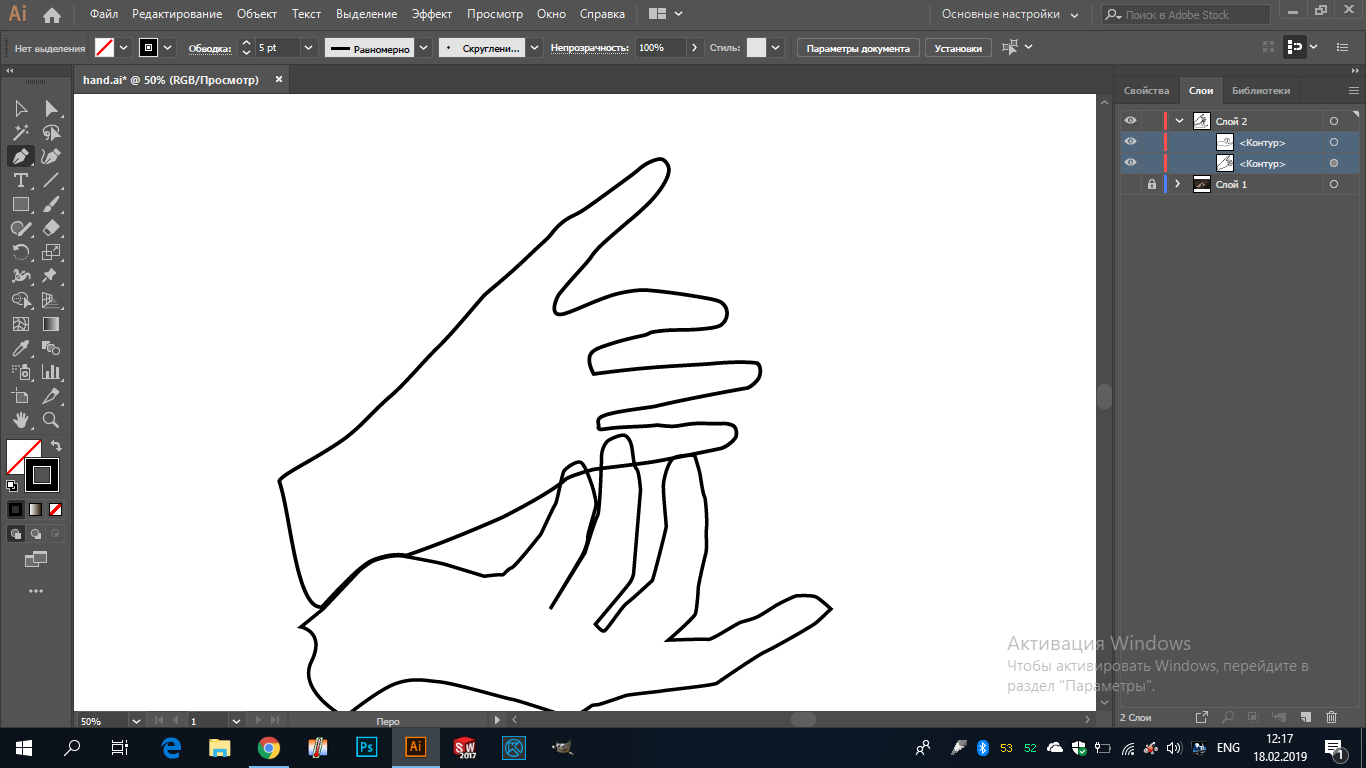The width and height of the screenshot is (1366, 768).
Task: Activate the Eyedropper tool
Action: coord(20,348)
